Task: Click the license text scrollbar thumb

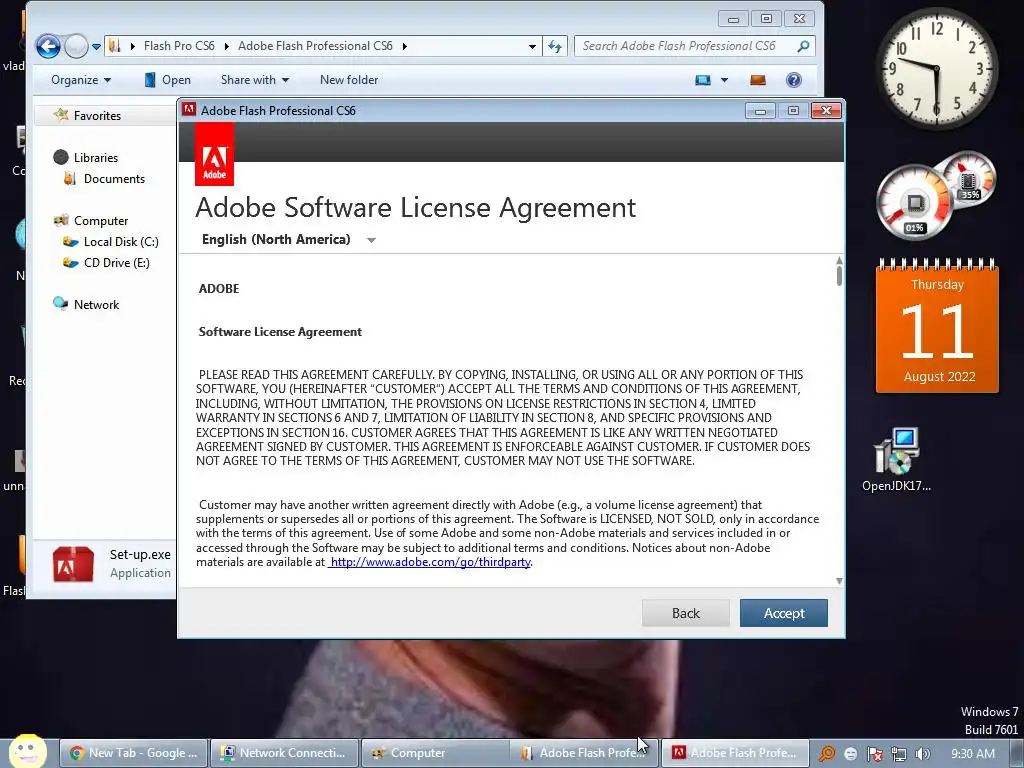Action: pos(839,276)
